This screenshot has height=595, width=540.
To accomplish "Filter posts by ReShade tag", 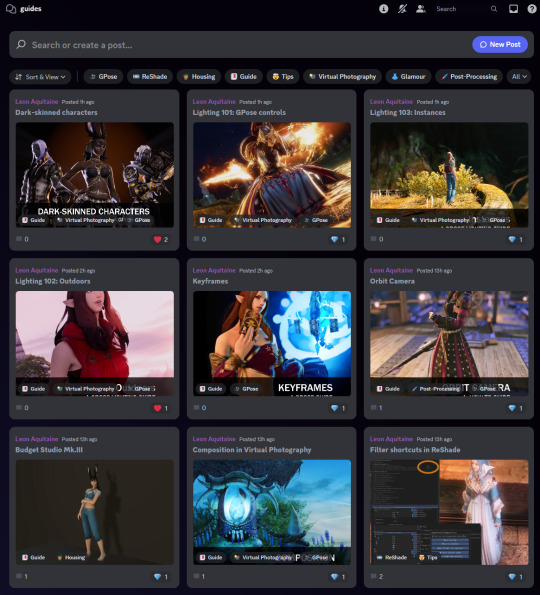I will 150,77.
